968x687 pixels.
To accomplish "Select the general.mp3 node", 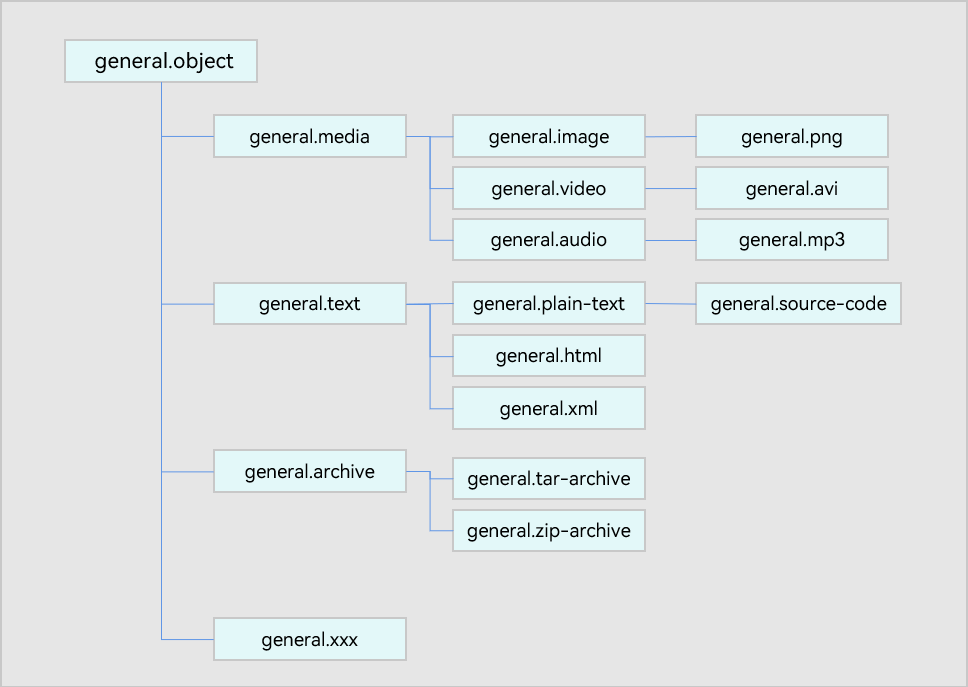I will [791, 240].
